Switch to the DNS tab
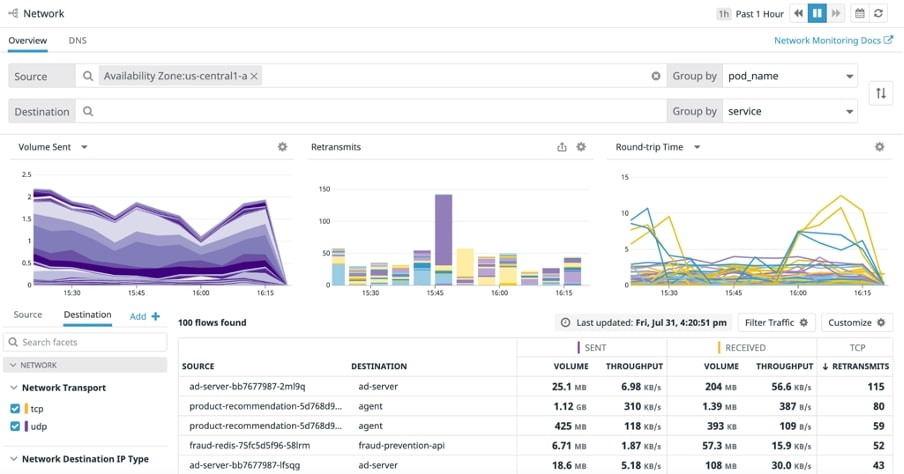Viewport: 904px width, 474px height. tap(77, 41)
